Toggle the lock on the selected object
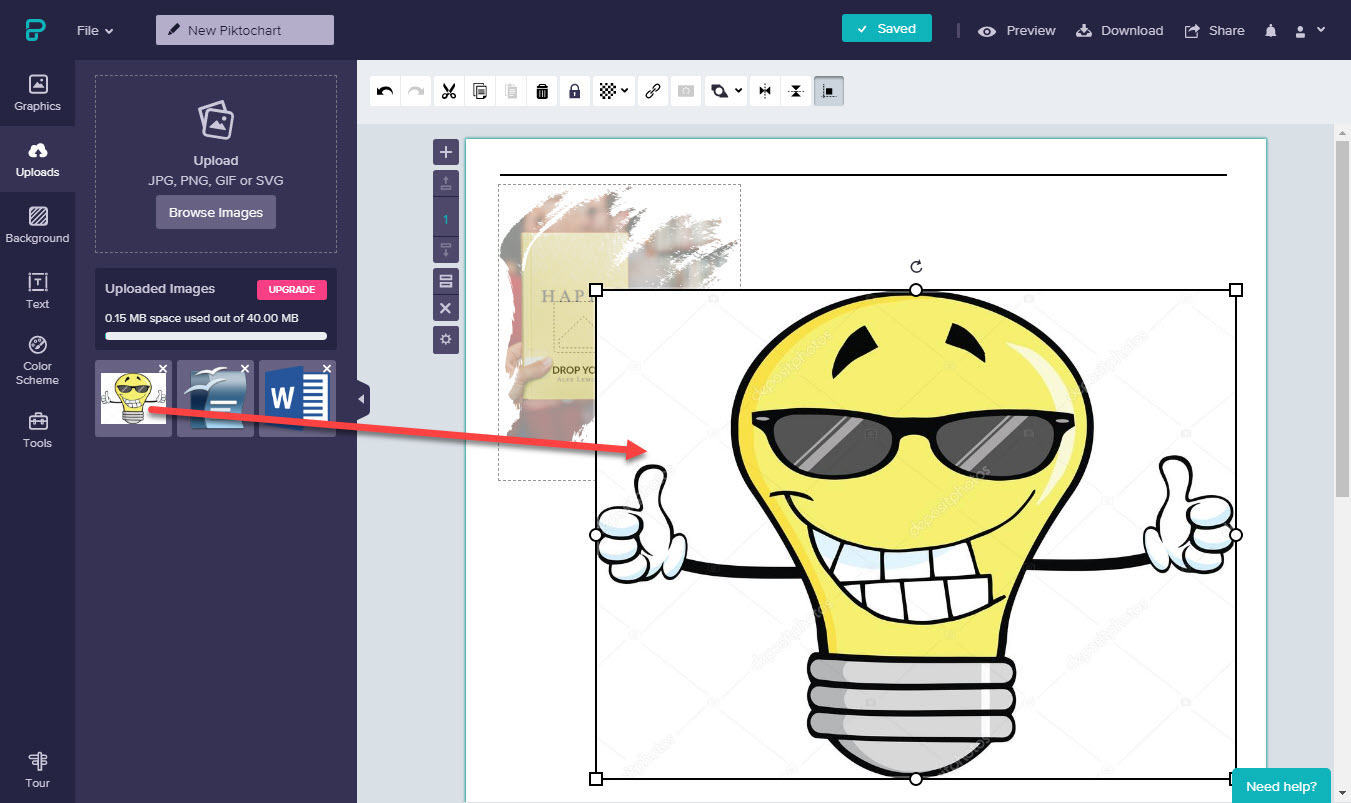 [574, 91]
